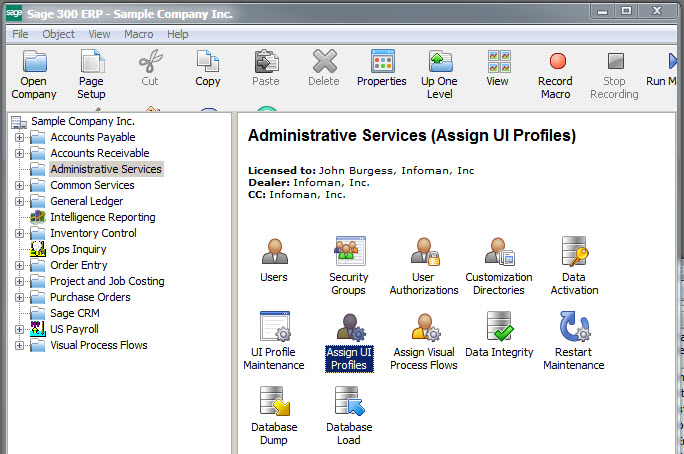Click Open Company toolbar button
This screenshot has height=454, width=684.
coord(34,75)
